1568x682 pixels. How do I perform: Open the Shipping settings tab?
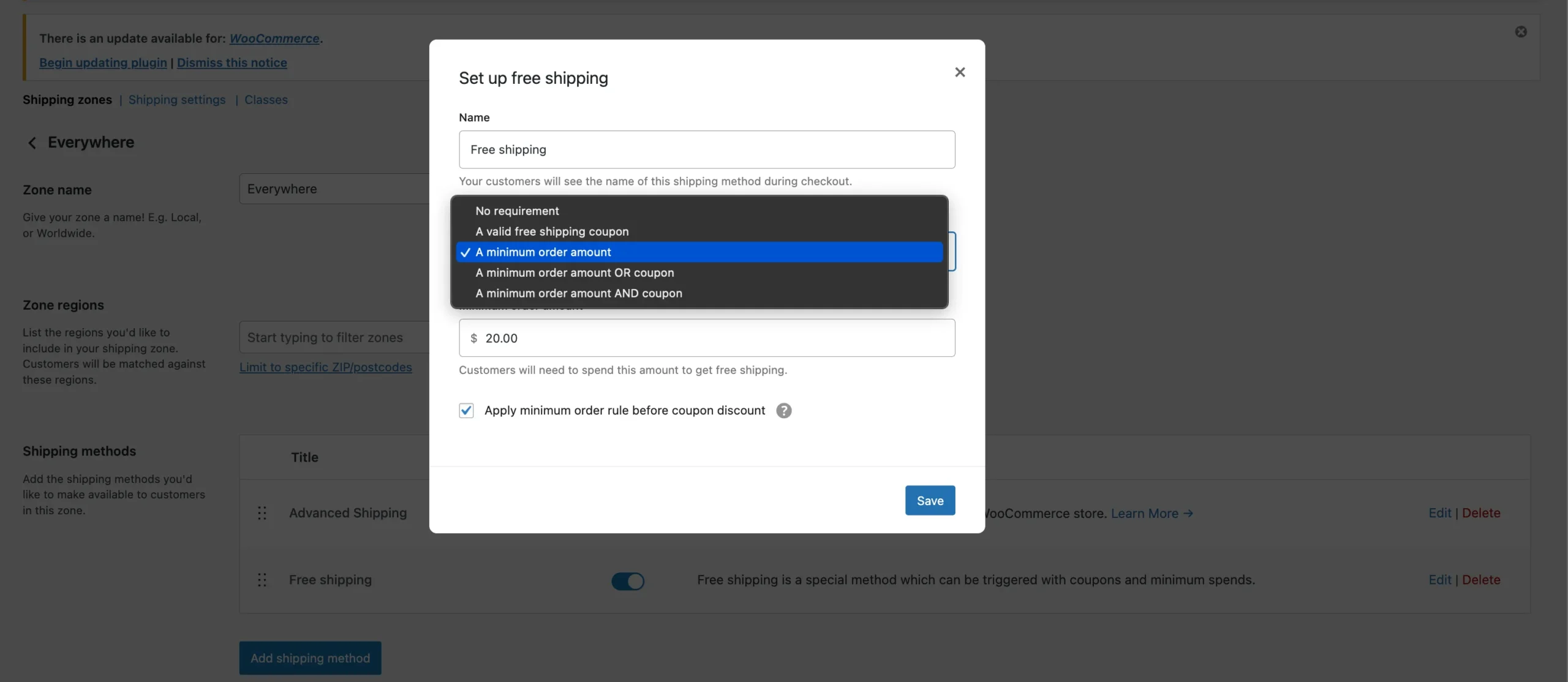[177, 100]
